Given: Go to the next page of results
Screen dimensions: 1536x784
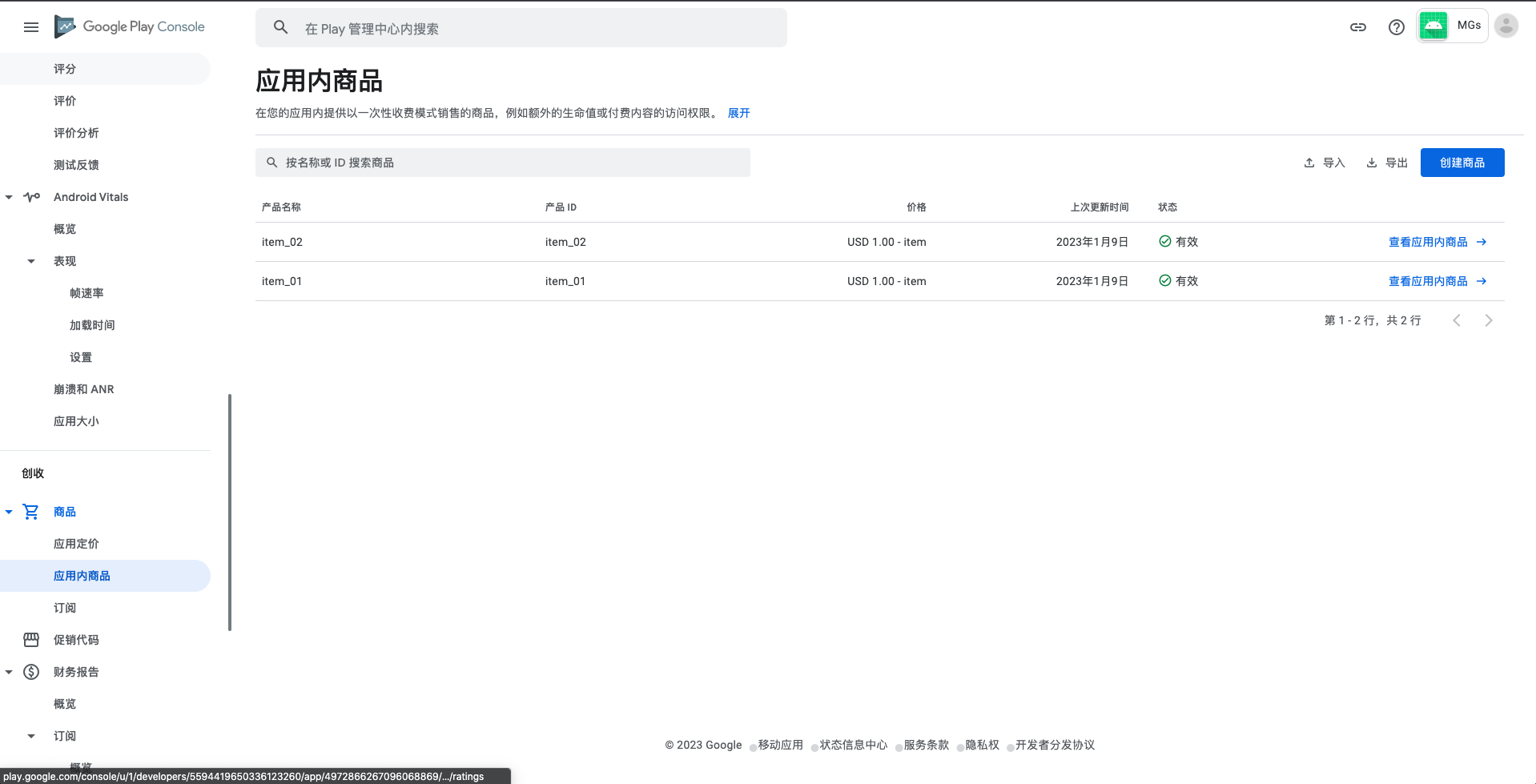Looking at the screenshot, I should 1489,320.
